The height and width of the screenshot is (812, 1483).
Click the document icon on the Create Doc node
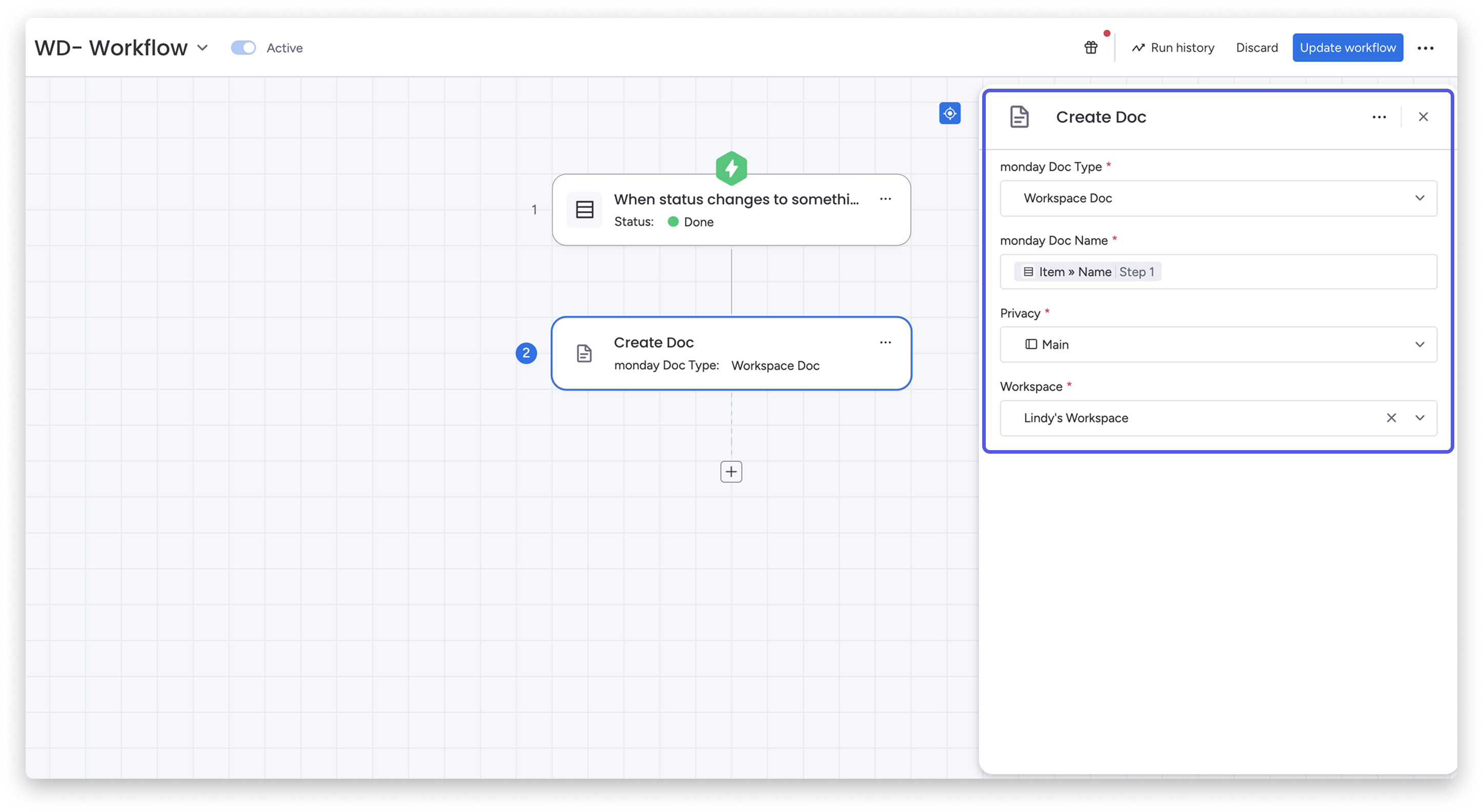point(584,353)
